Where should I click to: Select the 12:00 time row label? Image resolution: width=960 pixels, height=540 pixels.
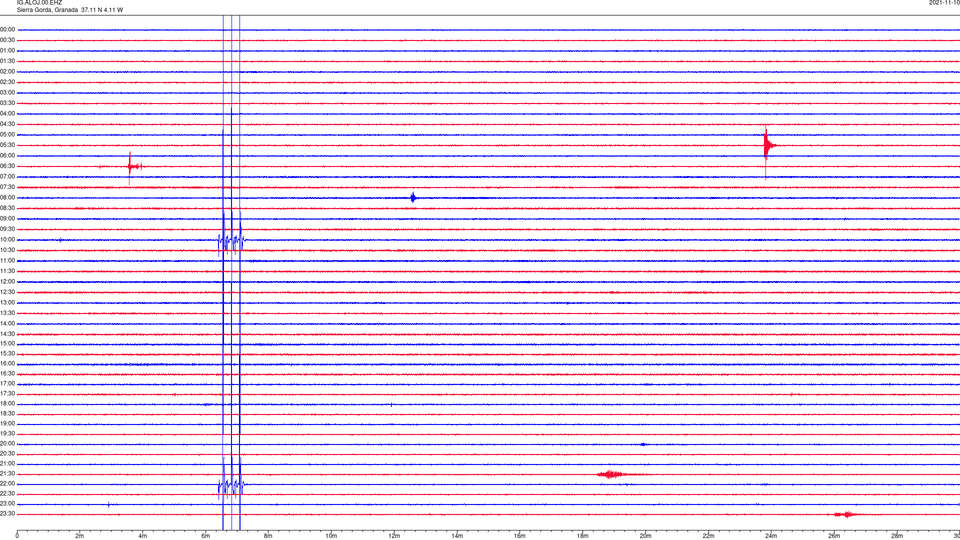point(7,282)
